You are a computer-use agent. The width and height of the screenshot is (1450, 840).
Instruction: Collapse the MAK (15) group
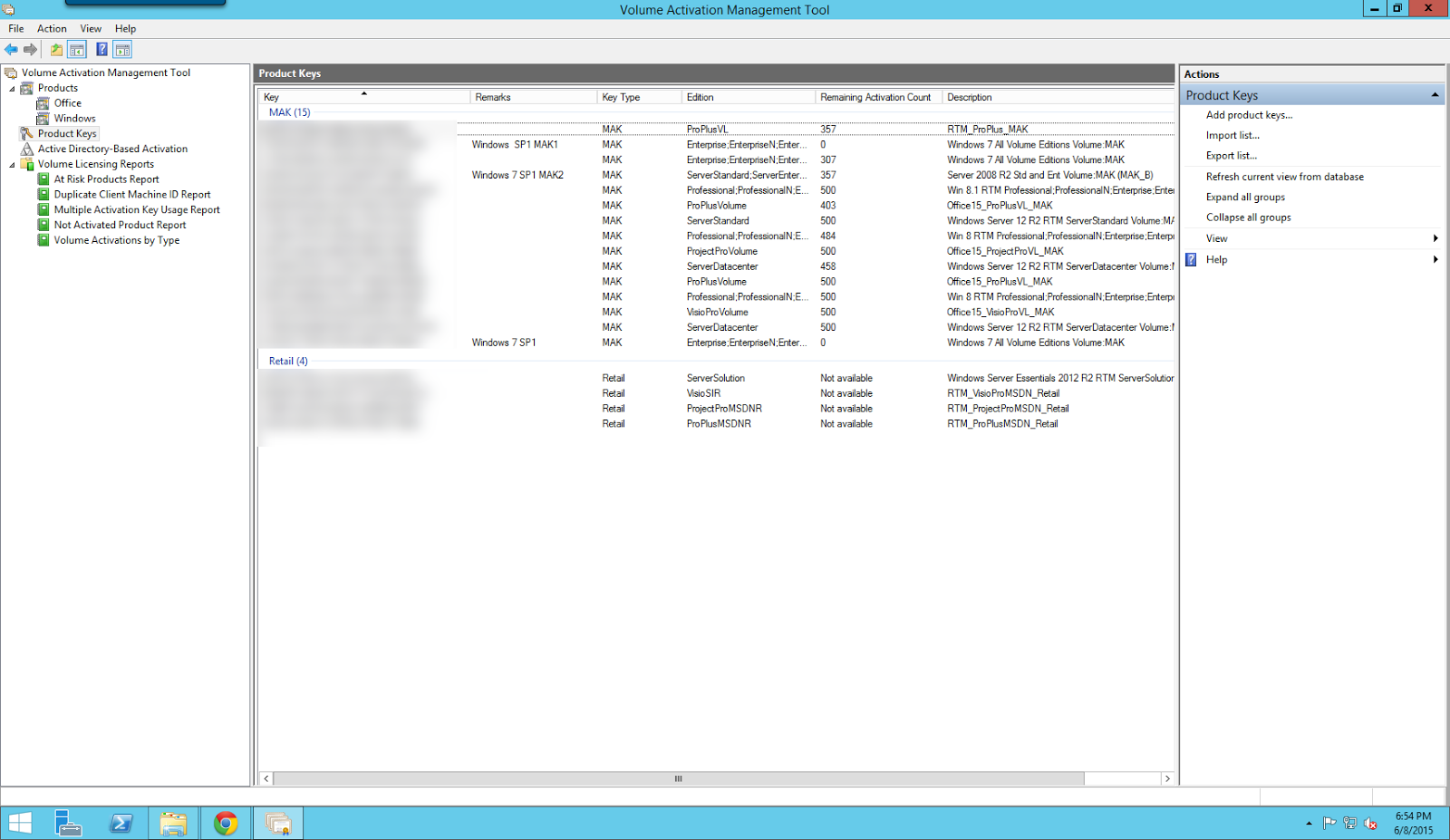click(x=289, y=112)
